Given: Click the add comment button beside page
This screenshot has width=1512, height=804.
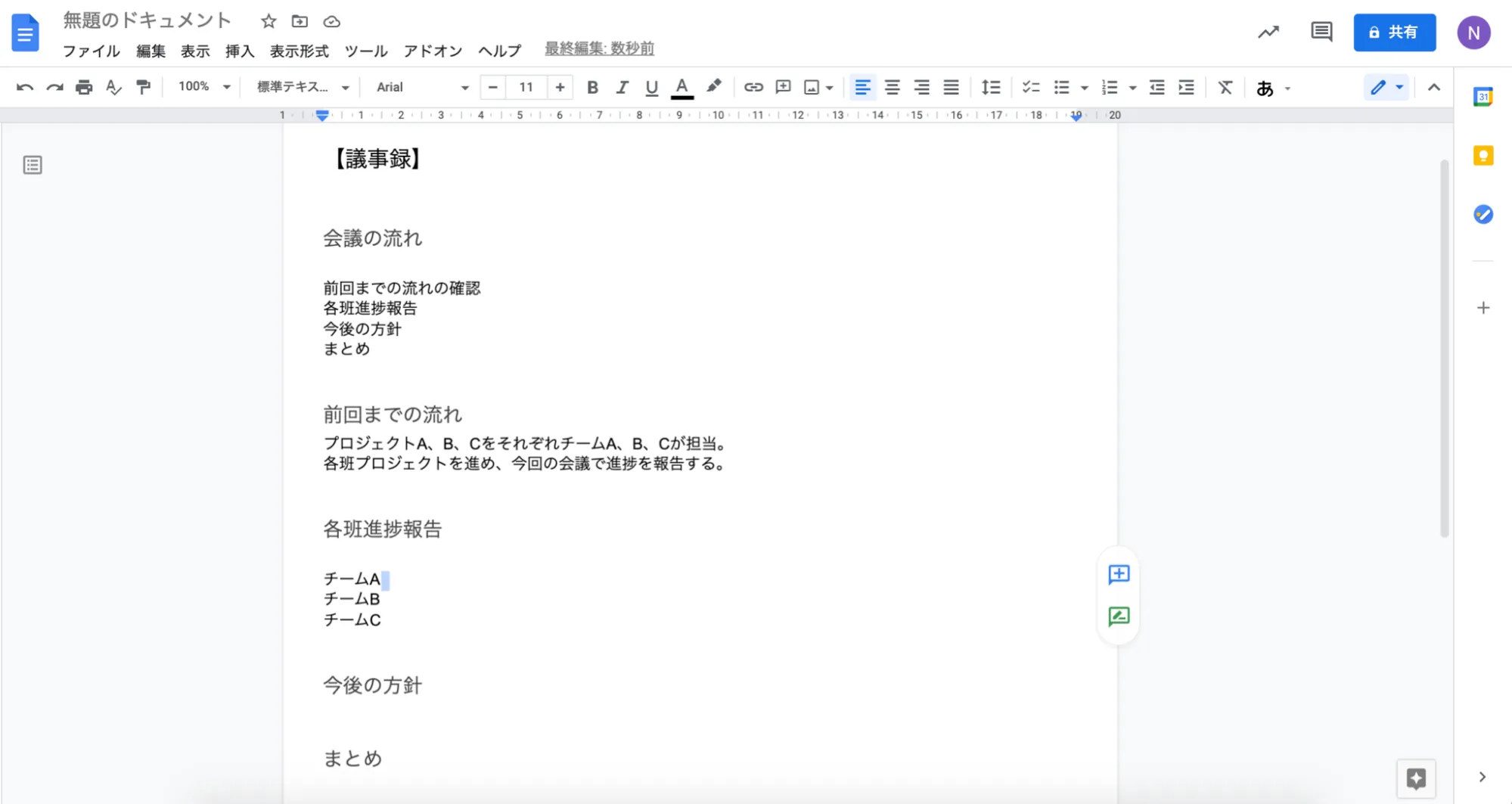Looking at the screenshot, I should click(1119, 575).
